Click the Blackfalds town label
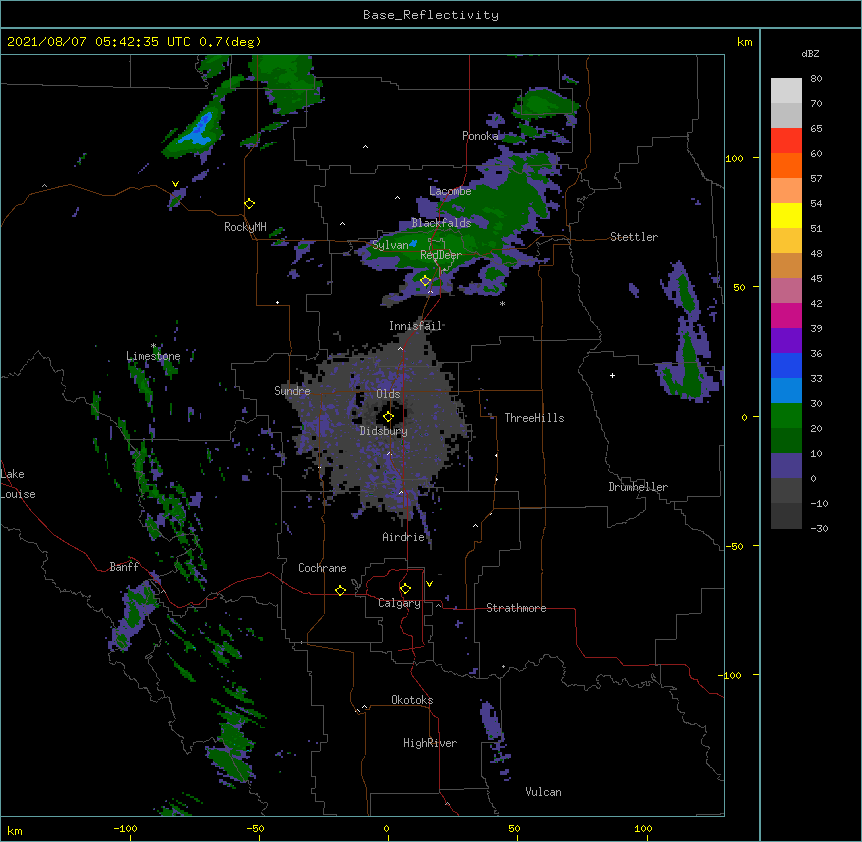 click(x=441, y=223)
